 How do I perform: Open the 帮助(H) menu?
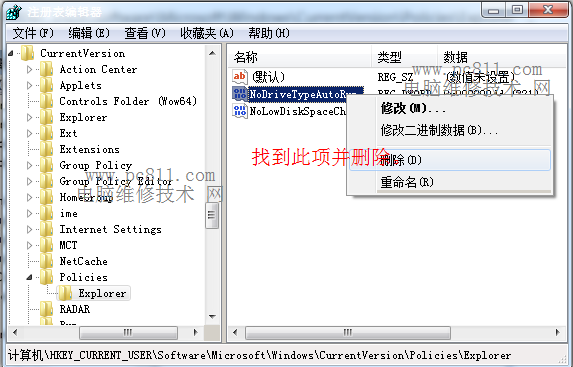tap(269, 34)
